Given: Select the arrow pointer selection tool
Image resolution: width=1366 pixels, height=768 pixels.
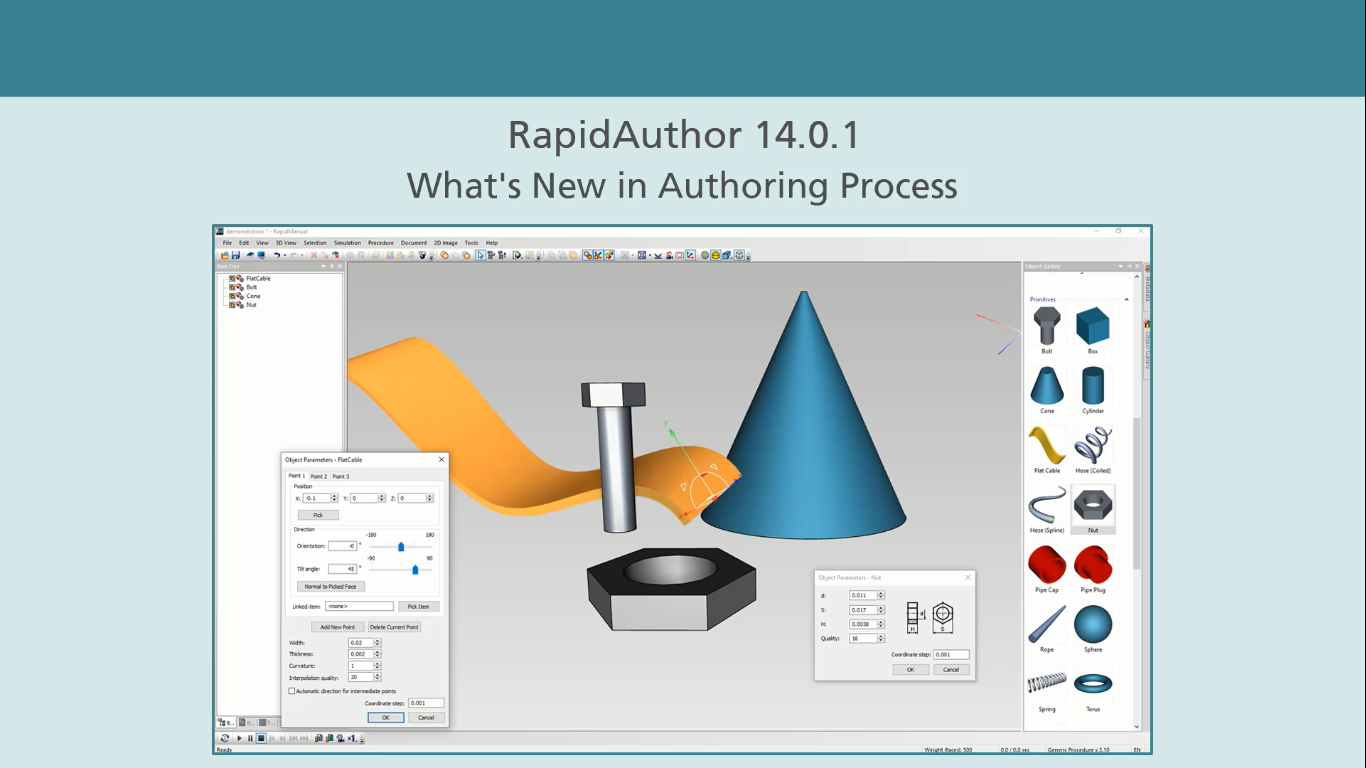Looking at the screenshot, I should pos(481,255).
